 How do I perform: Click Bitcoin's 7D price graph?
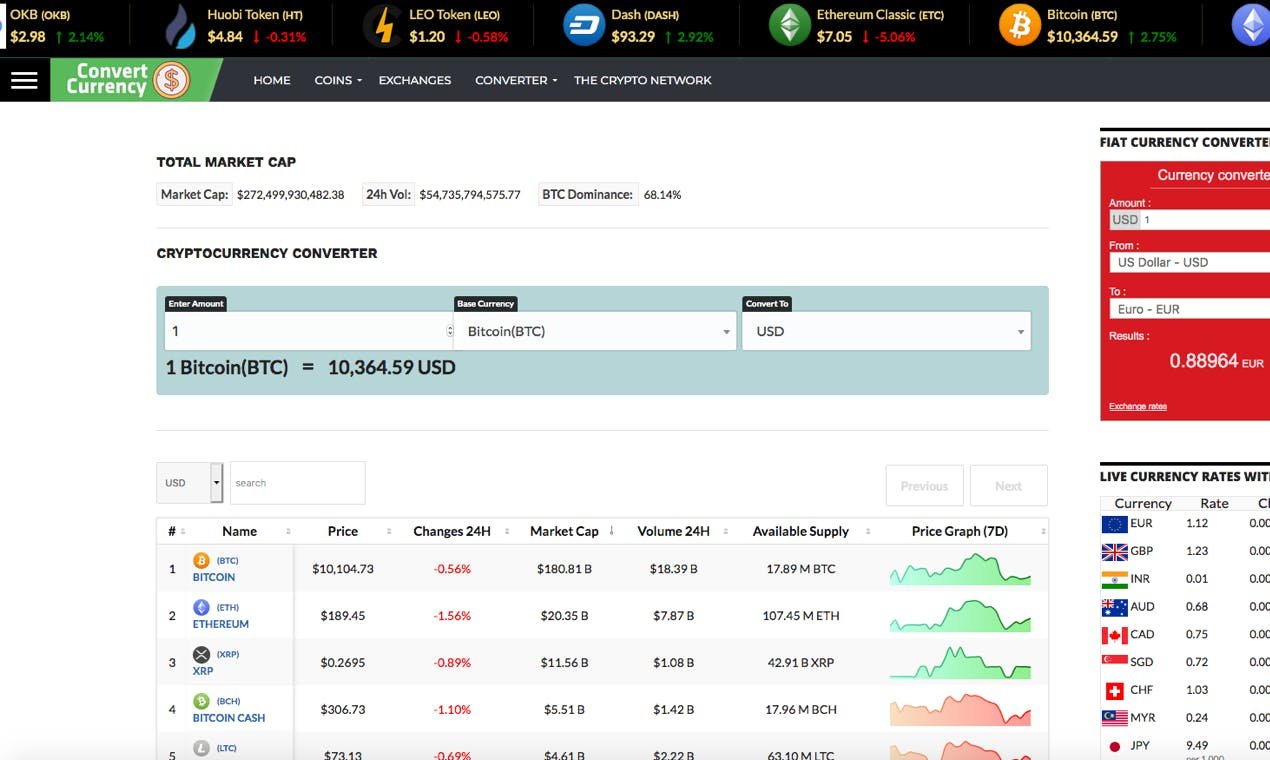pos(960,569)
